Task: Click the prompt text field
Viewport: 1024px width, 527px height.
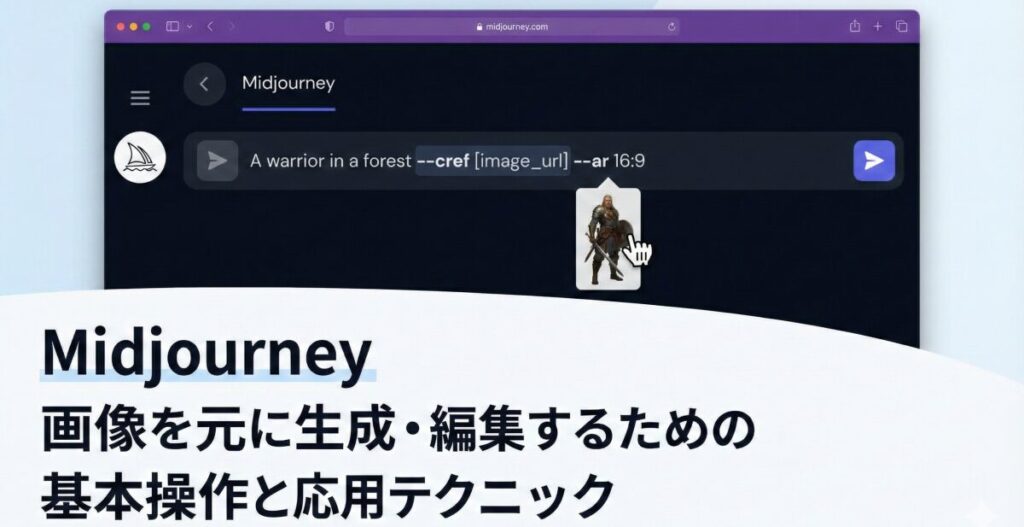Action: click(543, 161)
